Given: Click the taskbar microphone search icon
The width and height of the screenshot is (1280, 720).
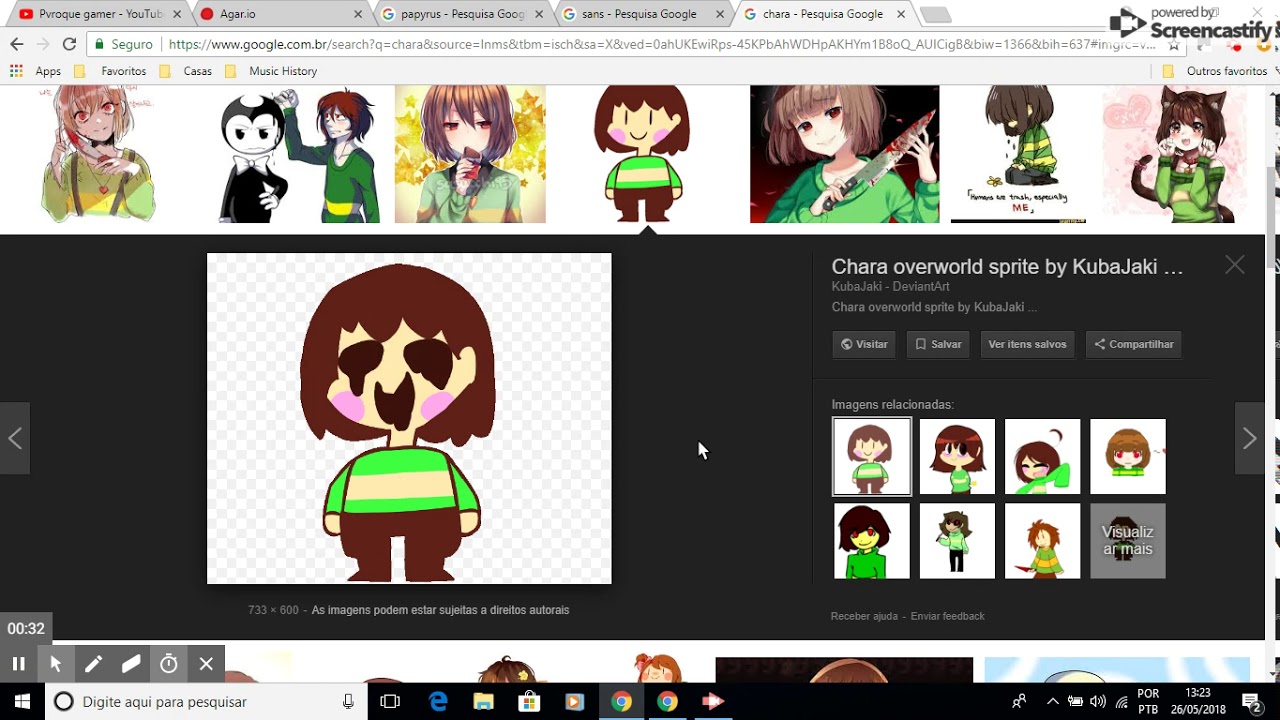Looking at the screenshot, I should pyautogui.click(x=348, y=701).
